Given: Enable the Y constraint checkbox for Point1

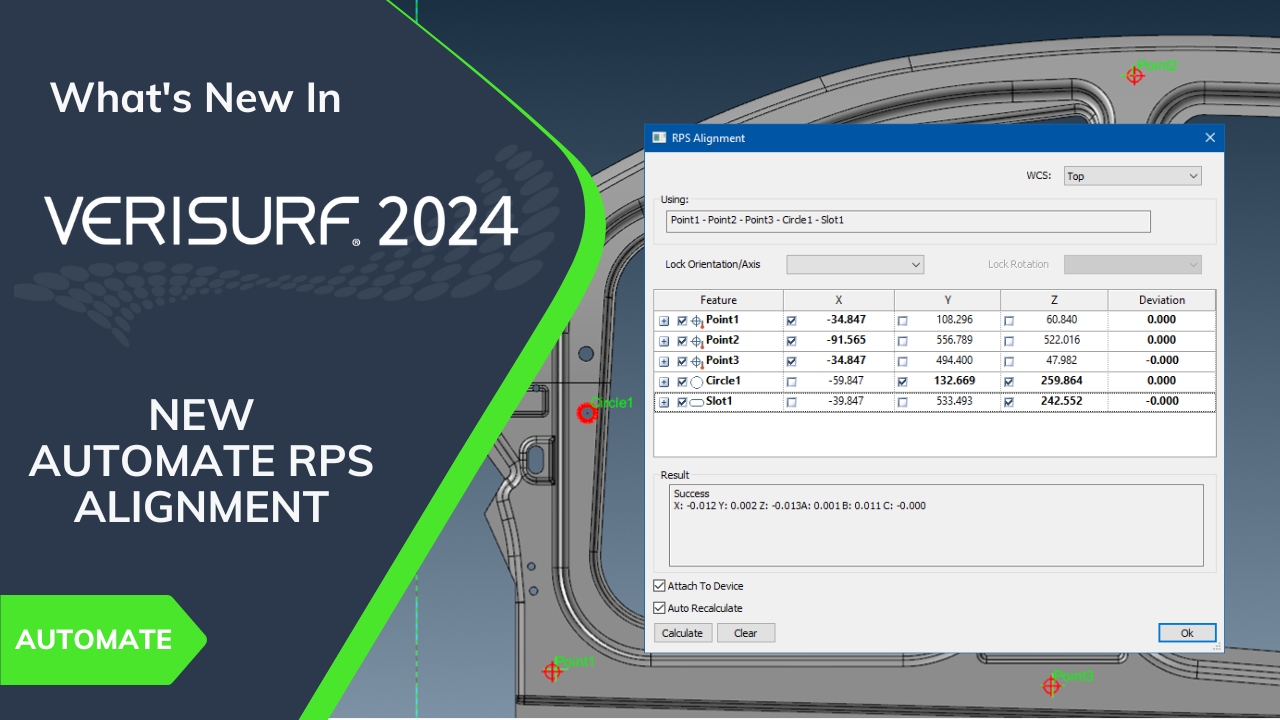Looking at the screenshot, I should (x=903, y=321).
